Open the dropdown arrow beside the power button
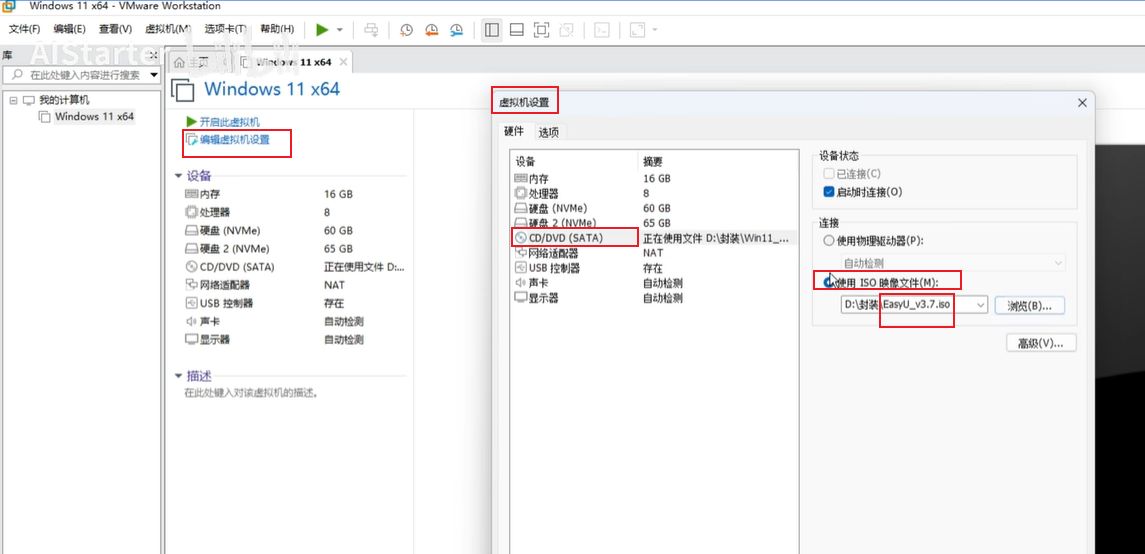The image size is (1145, 554). coord(340,30)
